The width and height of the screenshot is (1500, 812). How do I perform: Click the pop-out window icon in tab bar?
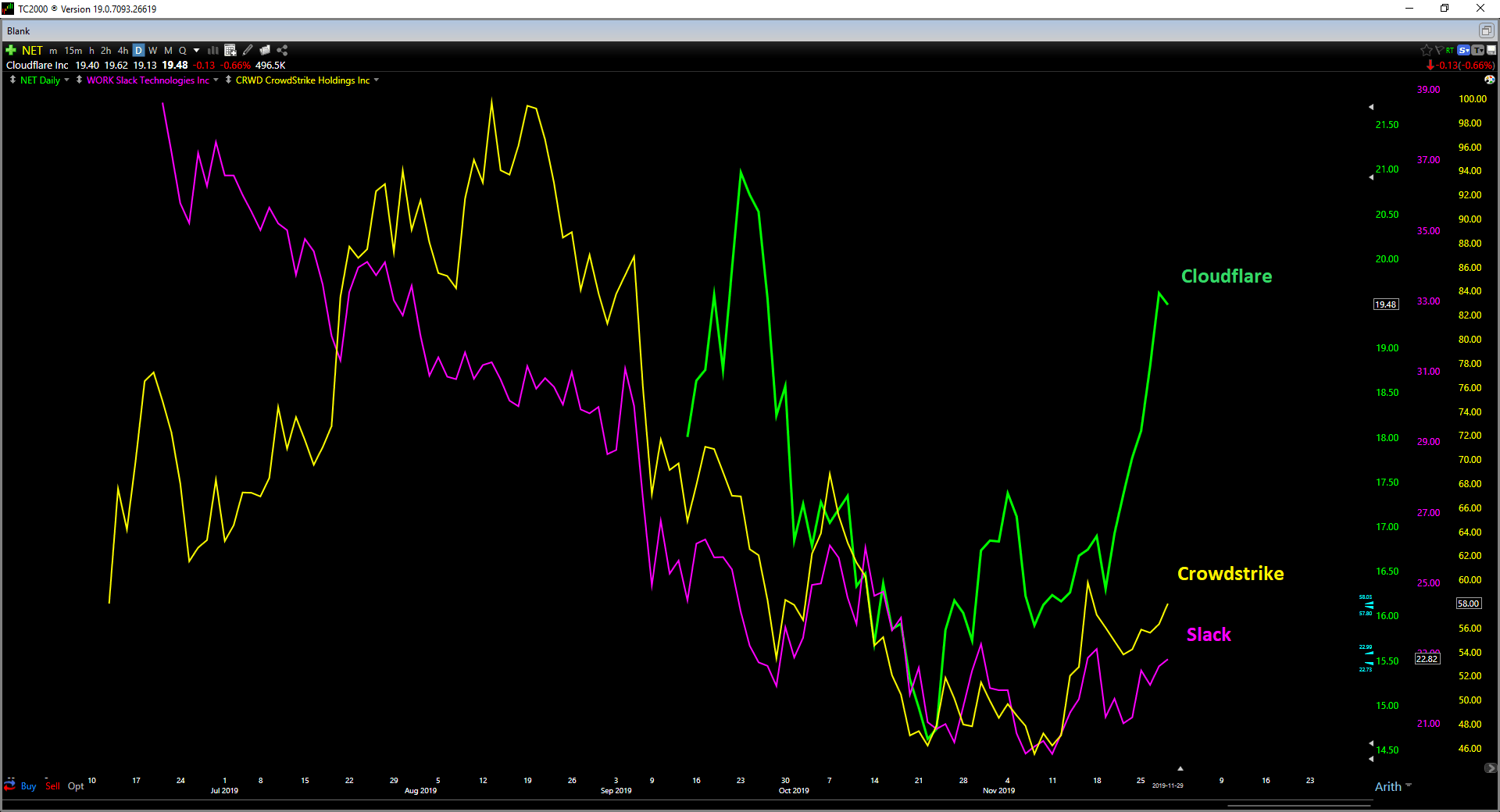click(1486, 30)
